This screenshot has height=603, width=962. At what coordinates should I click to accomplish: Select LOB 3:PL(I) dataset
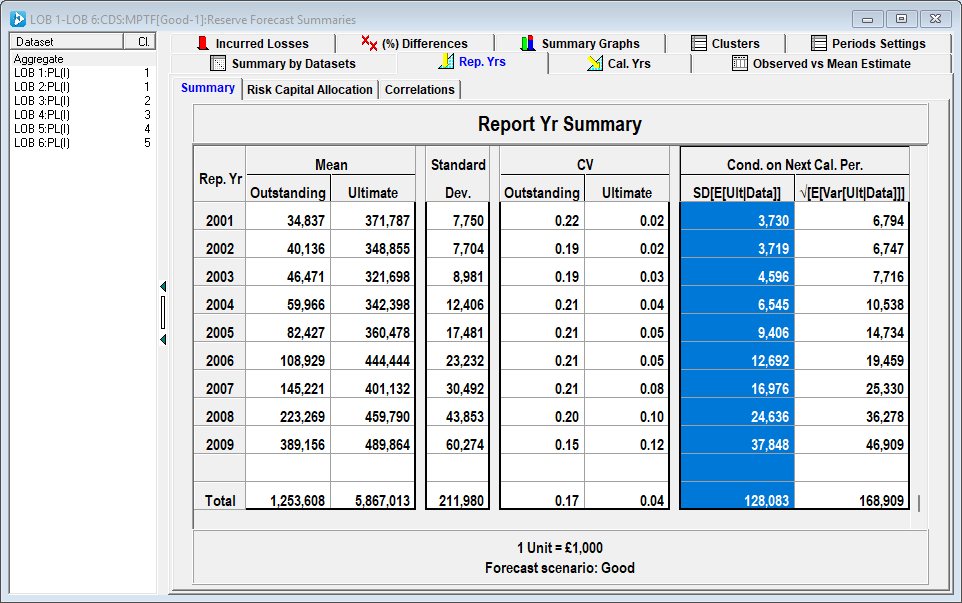click(x=82, y=101)
